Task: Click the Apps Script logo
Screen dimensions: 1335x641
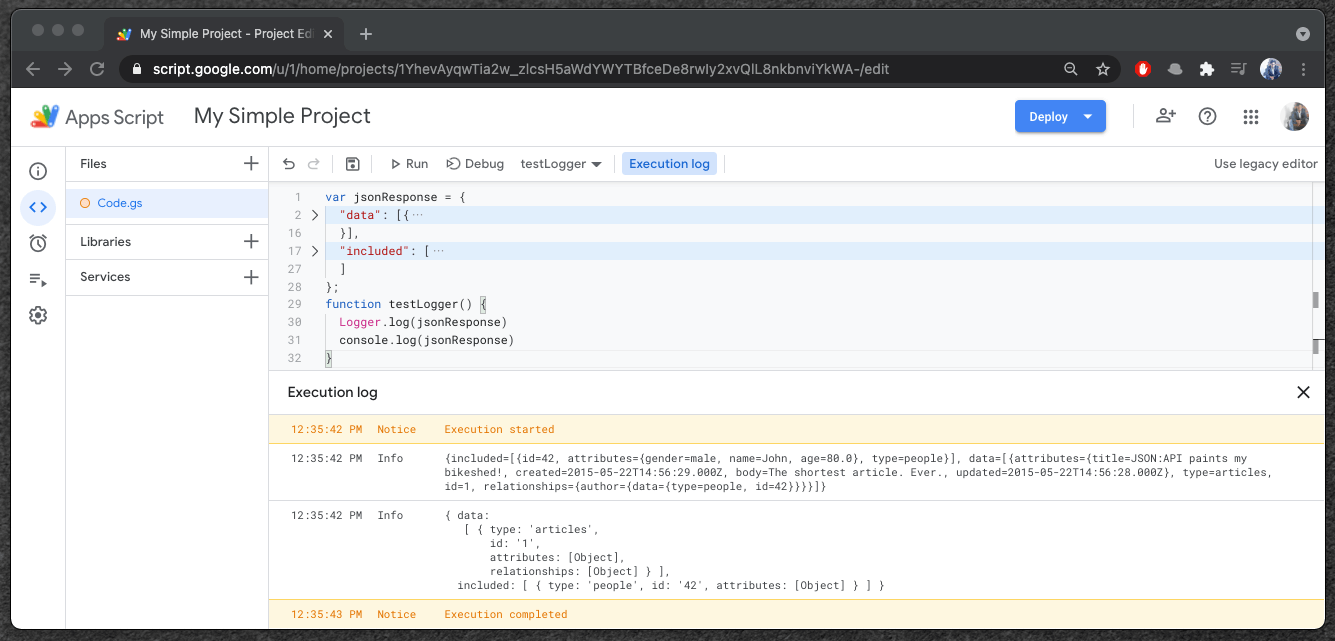Action: pyautogui.click(x=98, y=116)
